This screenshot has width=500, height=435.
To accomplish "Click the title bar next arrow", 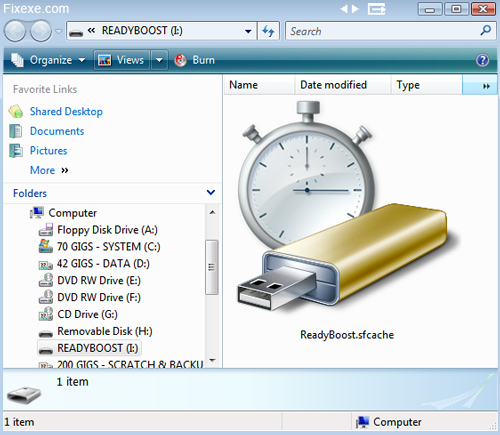I will pyautogui.click(x=355, y=9).
